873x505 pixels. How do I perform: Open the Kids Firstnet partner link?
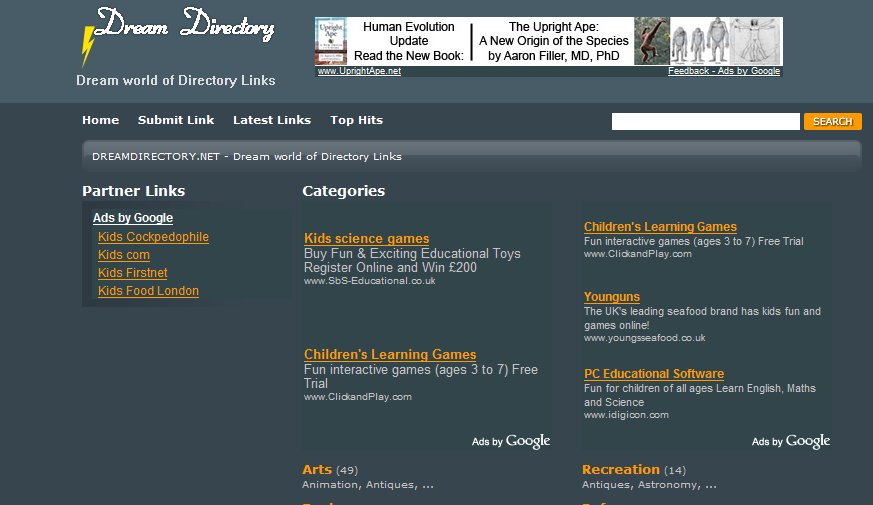tap(133, 273)
